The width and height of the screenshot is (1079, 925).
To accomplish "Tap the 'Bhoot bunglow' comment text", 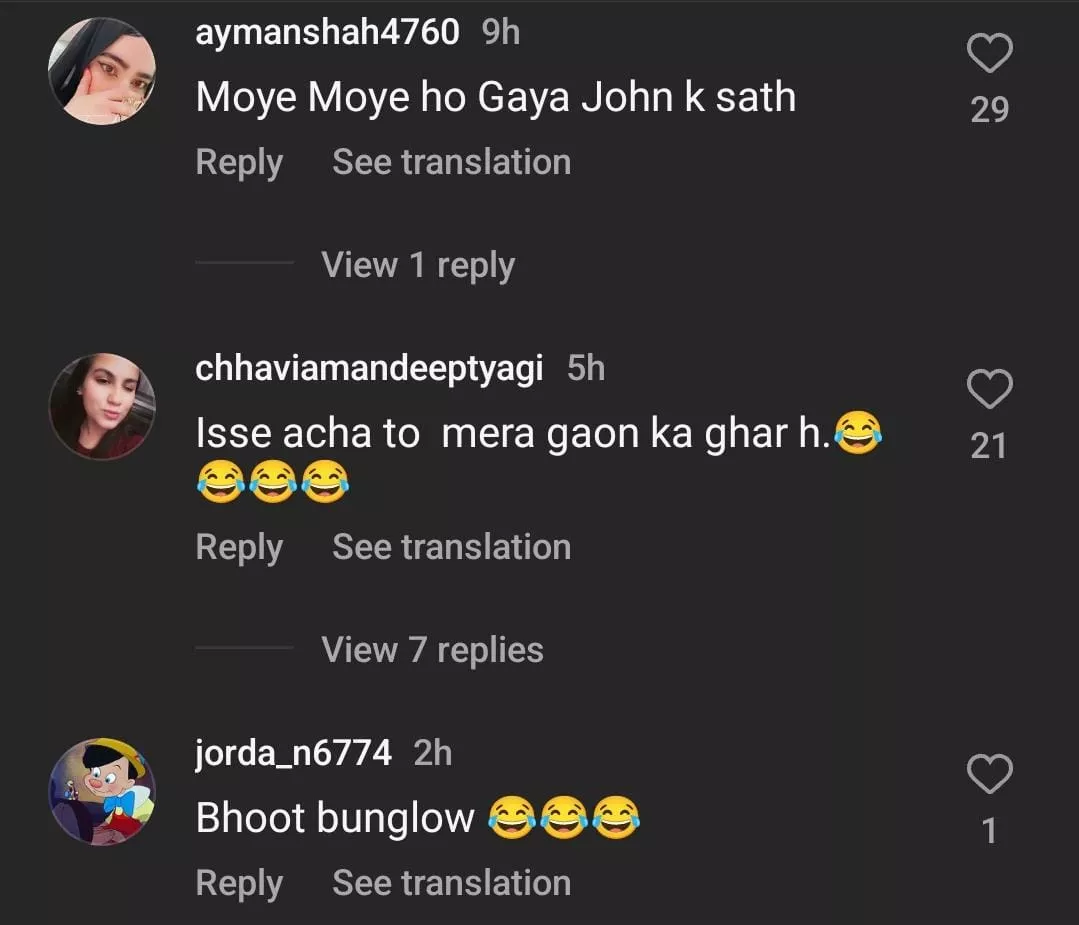I will coord(335,818).
